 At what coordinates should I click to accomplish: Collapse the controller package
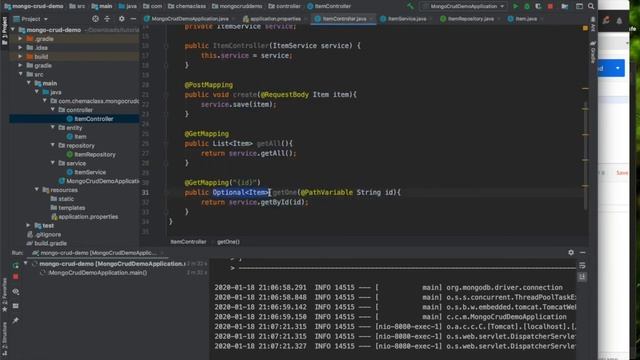(53, 110)
